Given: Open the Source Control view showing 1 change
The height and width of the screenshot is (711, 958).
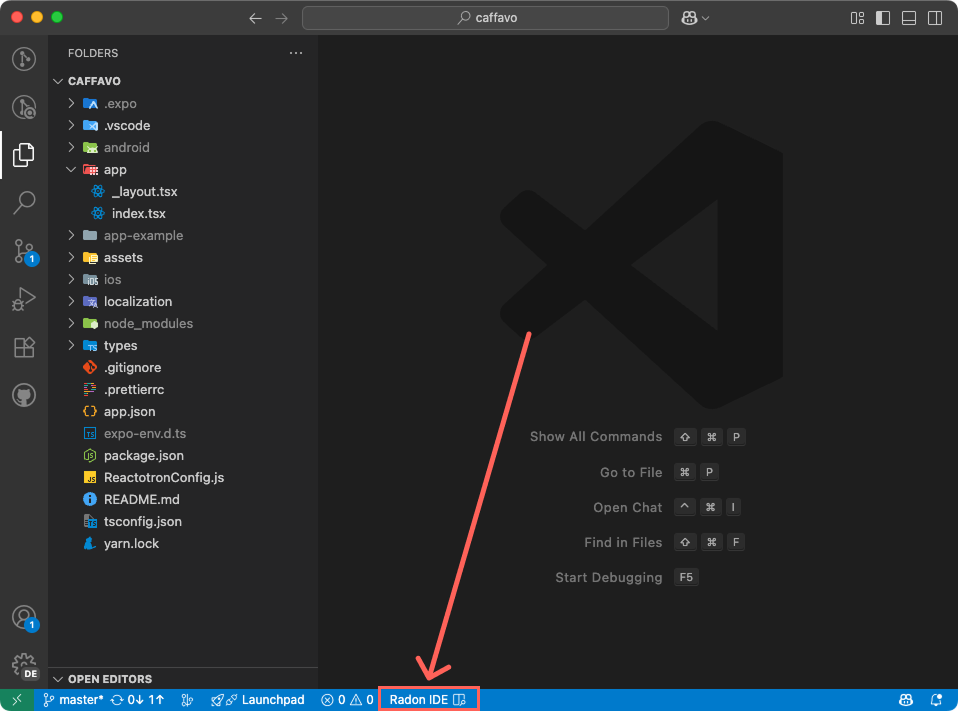Looking at the screenshot, I should [x=22, y=251].
